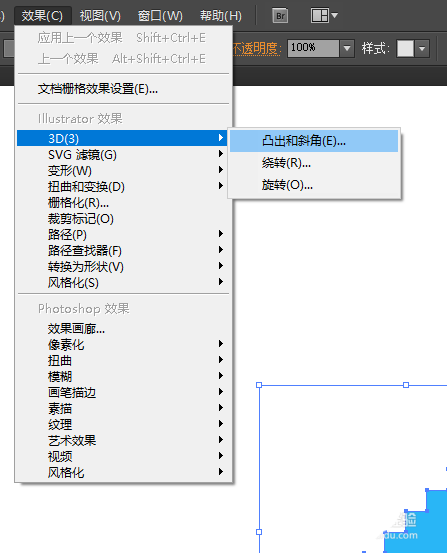Expand the 像素化 submenu

coord(123,345)
